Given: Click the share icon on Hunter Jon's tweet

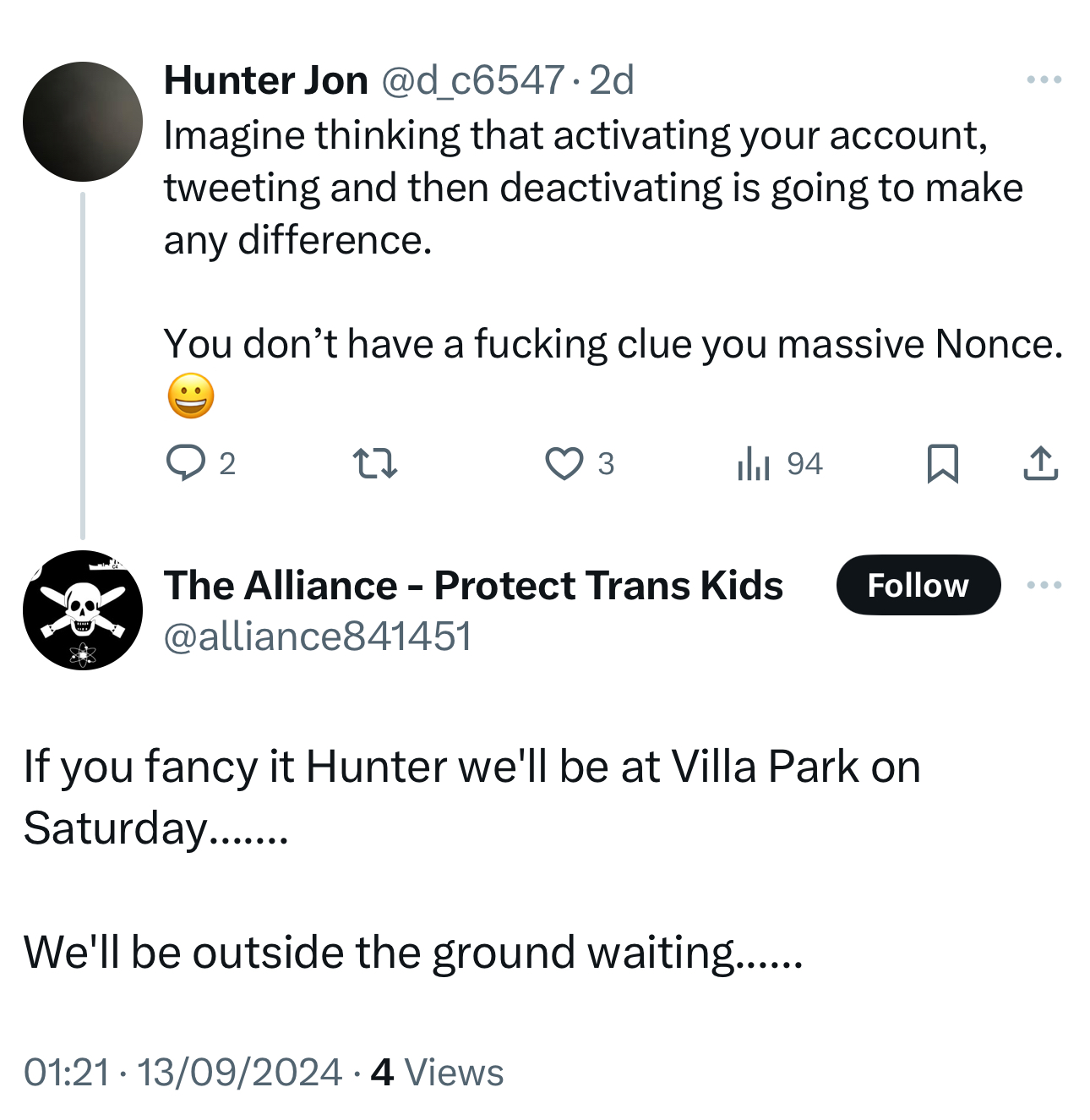Looking at the screenshot, I should click(1040, 463).
